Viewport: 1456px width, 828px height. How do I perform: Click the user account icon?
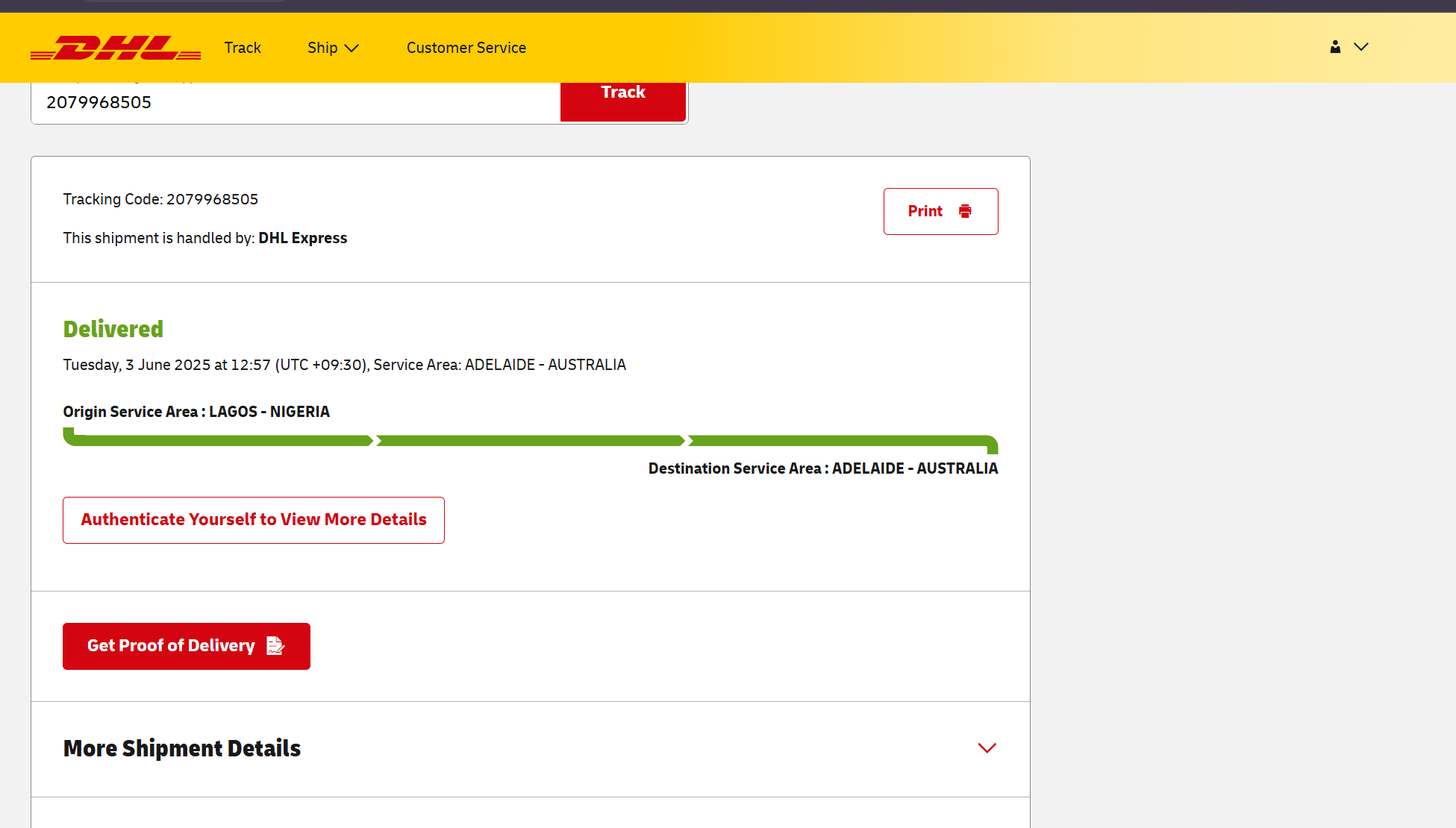1335,47
